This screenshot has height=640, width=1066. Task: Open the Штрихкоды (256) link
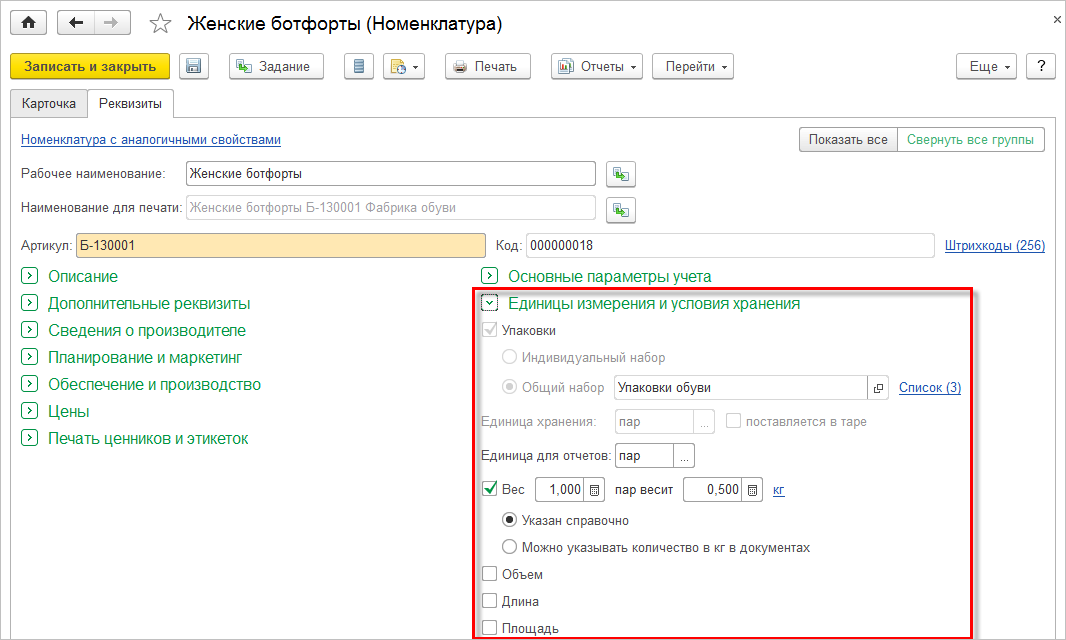pos(994,245)
